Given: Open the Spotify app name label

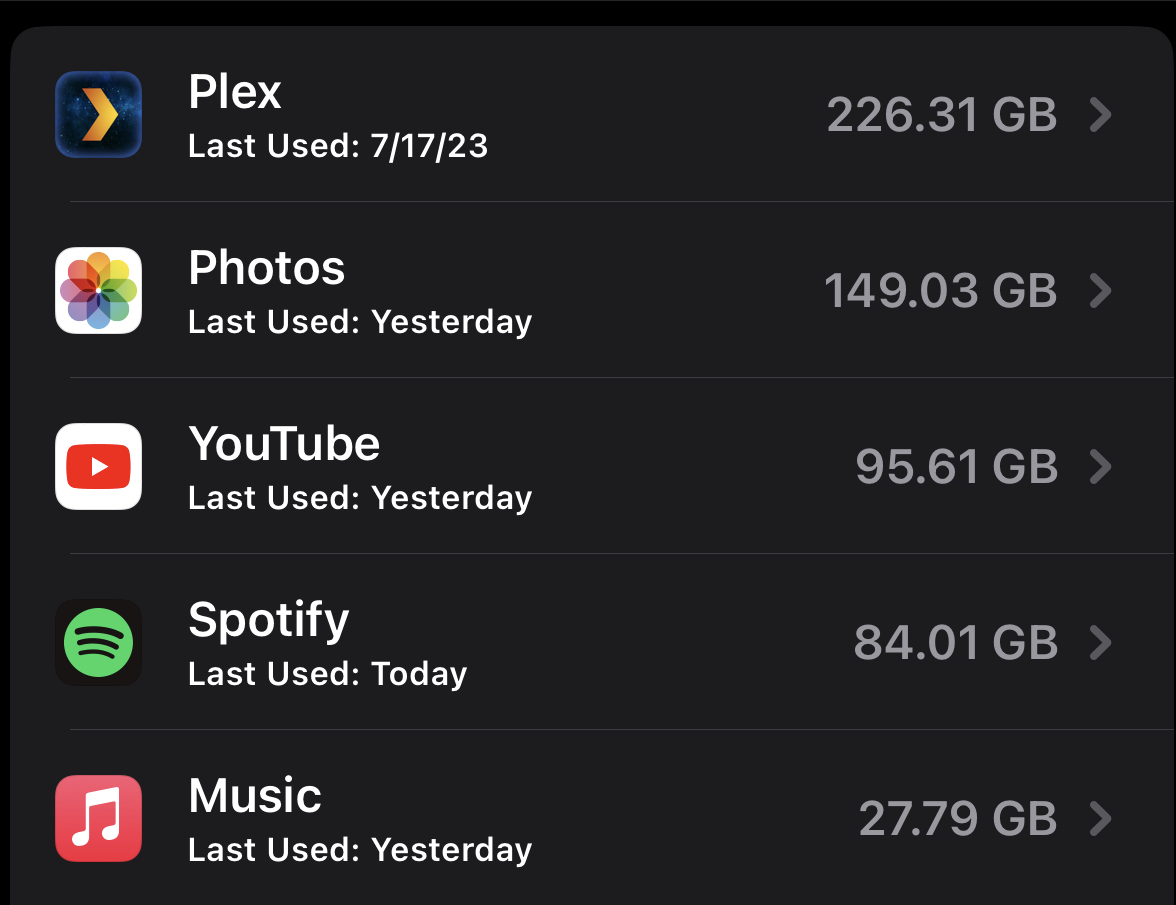Looking at the screenshot, I should 268,622.
